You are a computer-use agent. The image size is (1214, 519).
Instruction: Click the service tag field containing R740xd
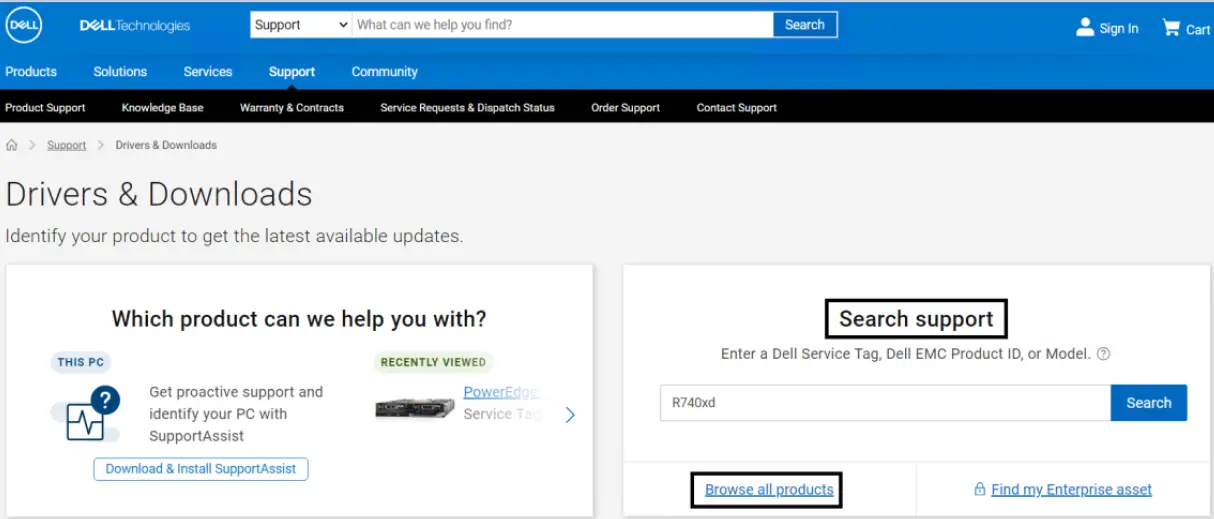(885, 403)
